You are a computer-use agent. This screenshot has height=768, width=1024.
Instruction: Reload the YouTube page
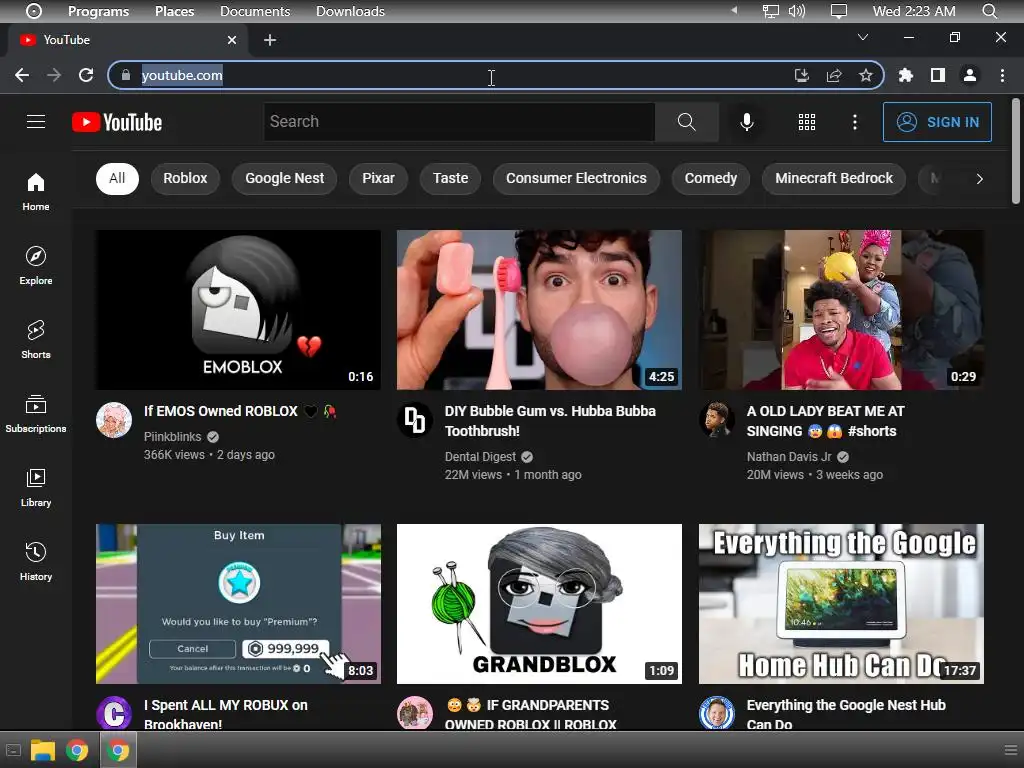click(x=86, y=75)
